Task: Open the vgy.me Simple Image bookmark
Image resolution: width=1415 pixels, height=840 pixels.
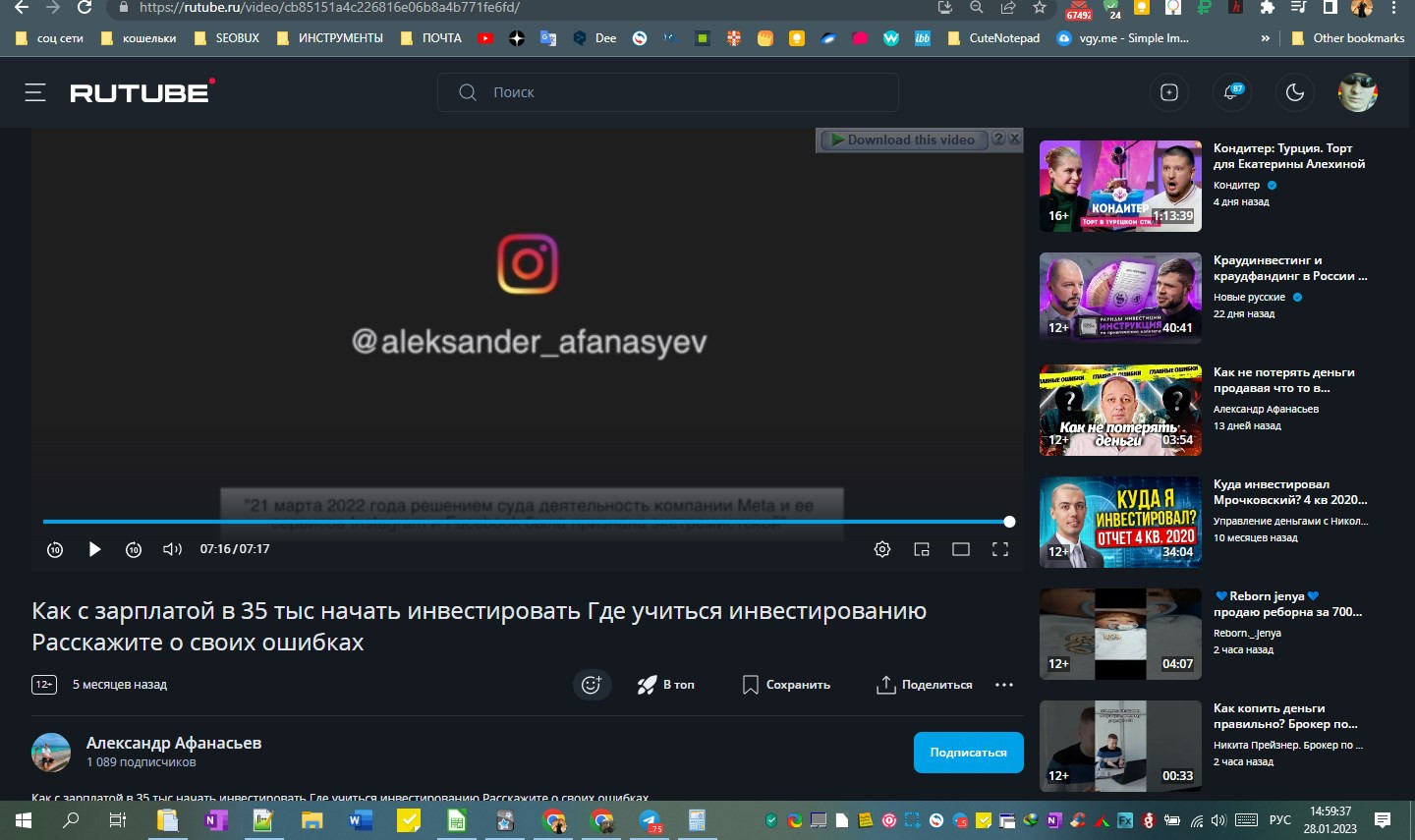Action: tap(1122, 38)
